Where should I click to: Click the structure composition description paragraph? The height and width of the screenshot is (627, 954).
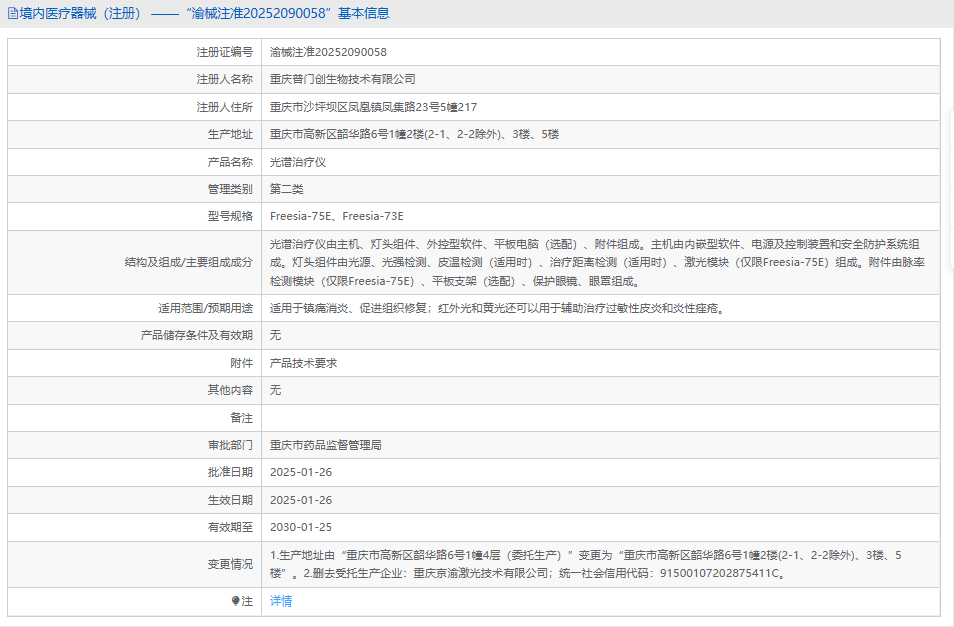pos(597,263)
